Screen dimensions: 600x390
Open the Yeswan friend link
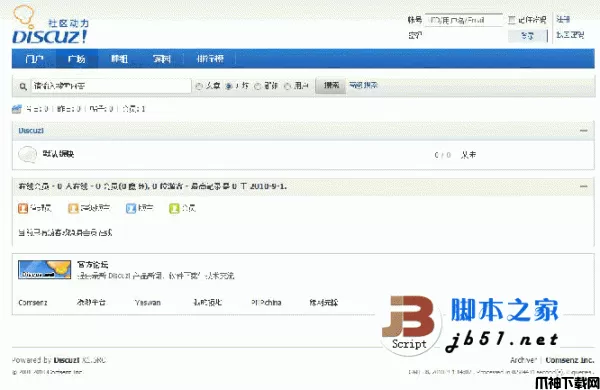148,303
